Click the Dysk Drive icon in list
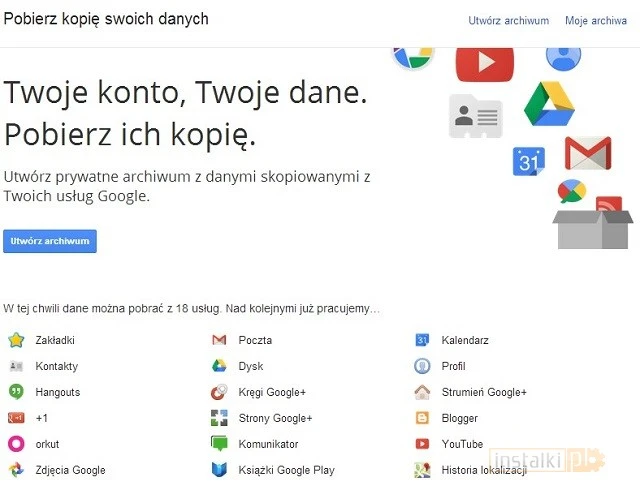The width and height of the screenshot is (640, 503). click(x=219, y=366)
